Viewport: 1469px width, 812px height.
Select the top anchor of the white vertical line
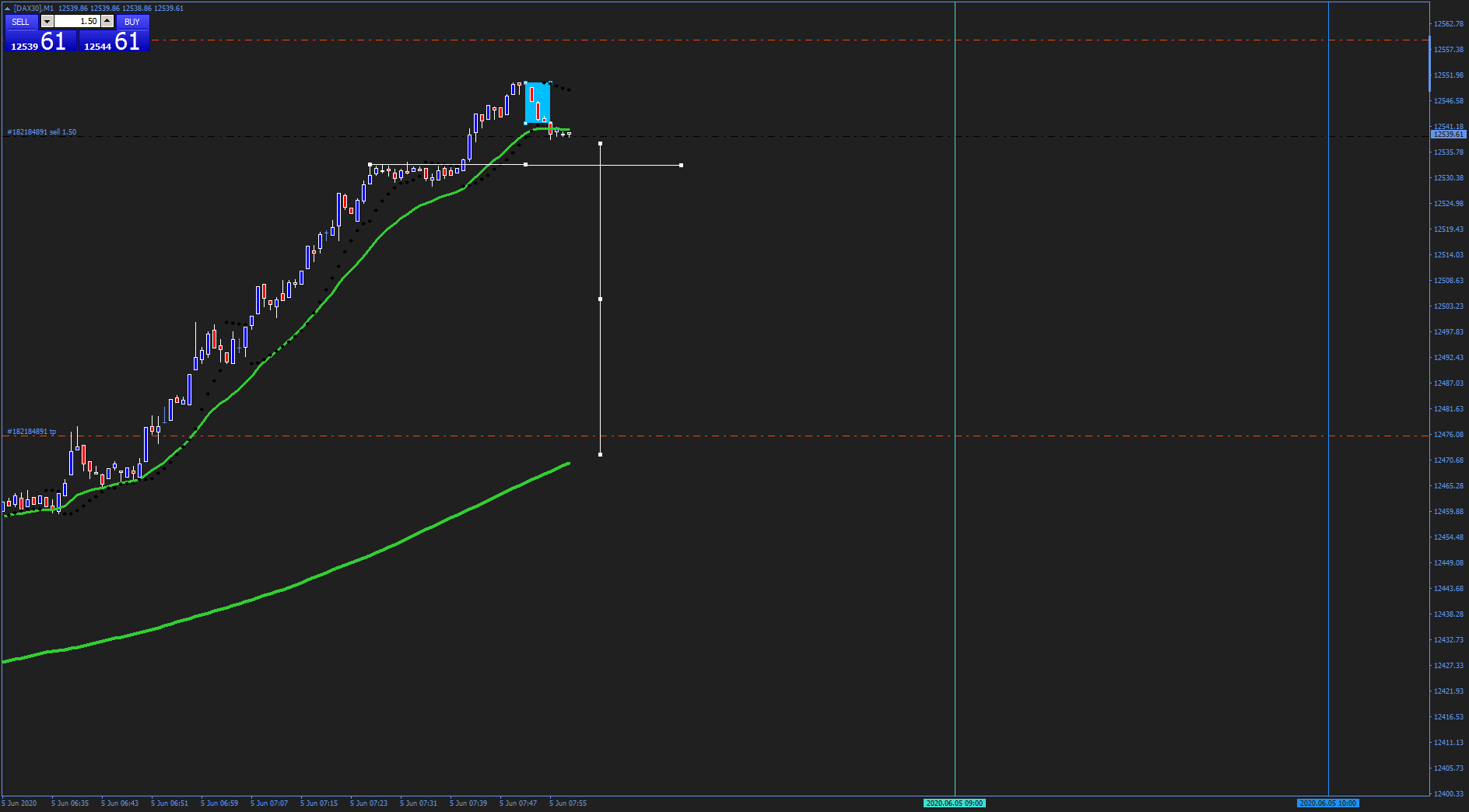click(x=600, y=143)
